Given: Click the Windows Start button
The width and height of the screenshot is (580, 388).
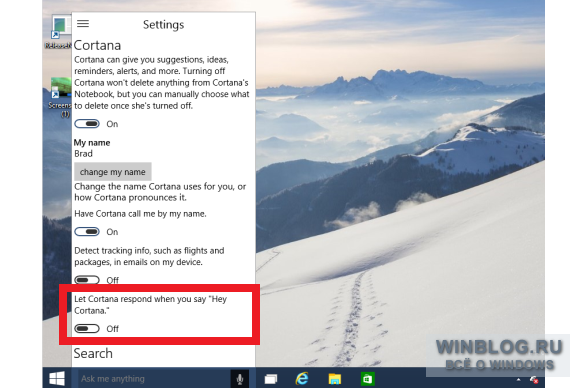Looking at the screenshot, I should (57, 378).
